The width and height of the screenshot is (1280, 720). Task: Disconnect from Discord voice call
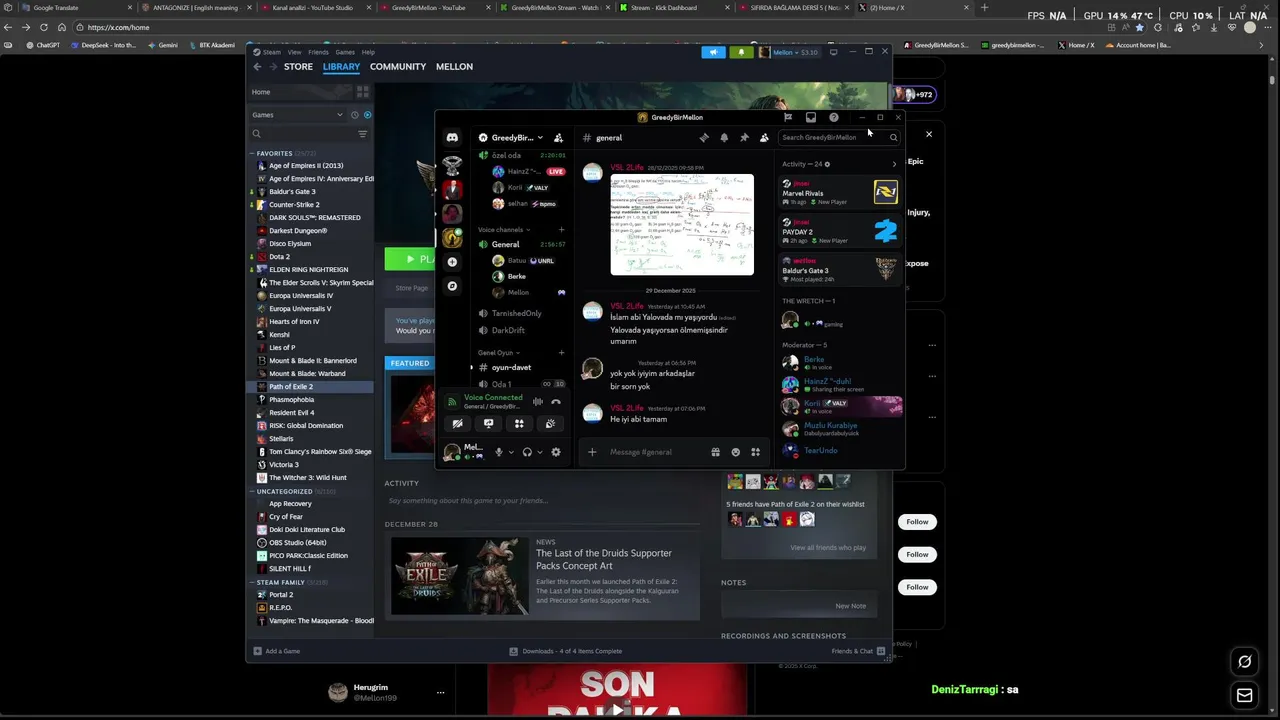(x=556, y=402)
